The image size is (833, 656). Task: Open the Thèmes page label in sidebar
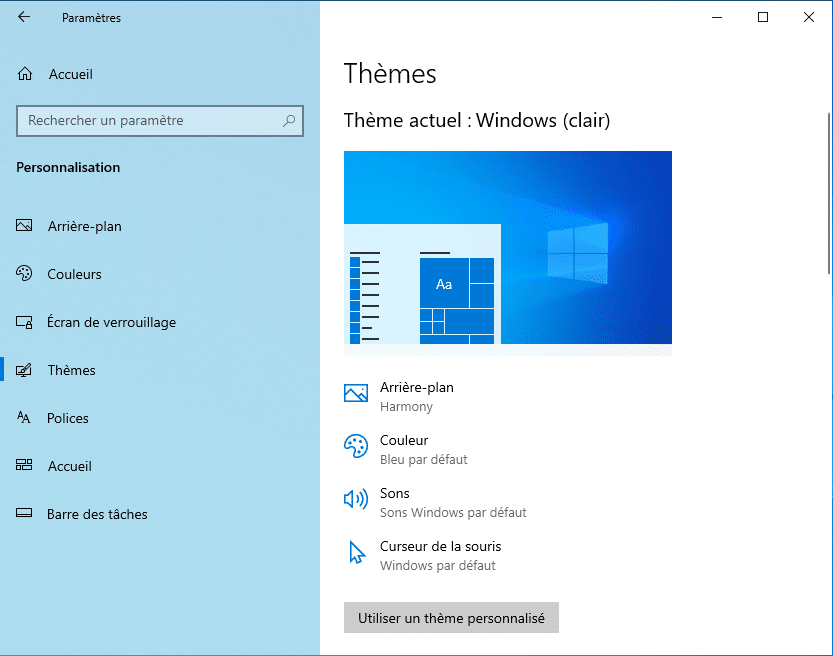click(72, 370)
